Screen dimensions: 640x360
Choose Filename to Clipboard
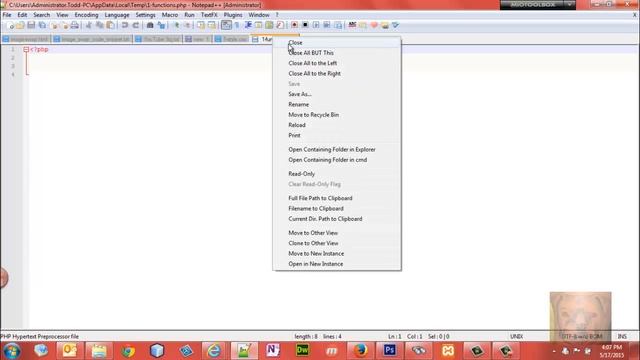pyautogui.click(x=337, y=209)
